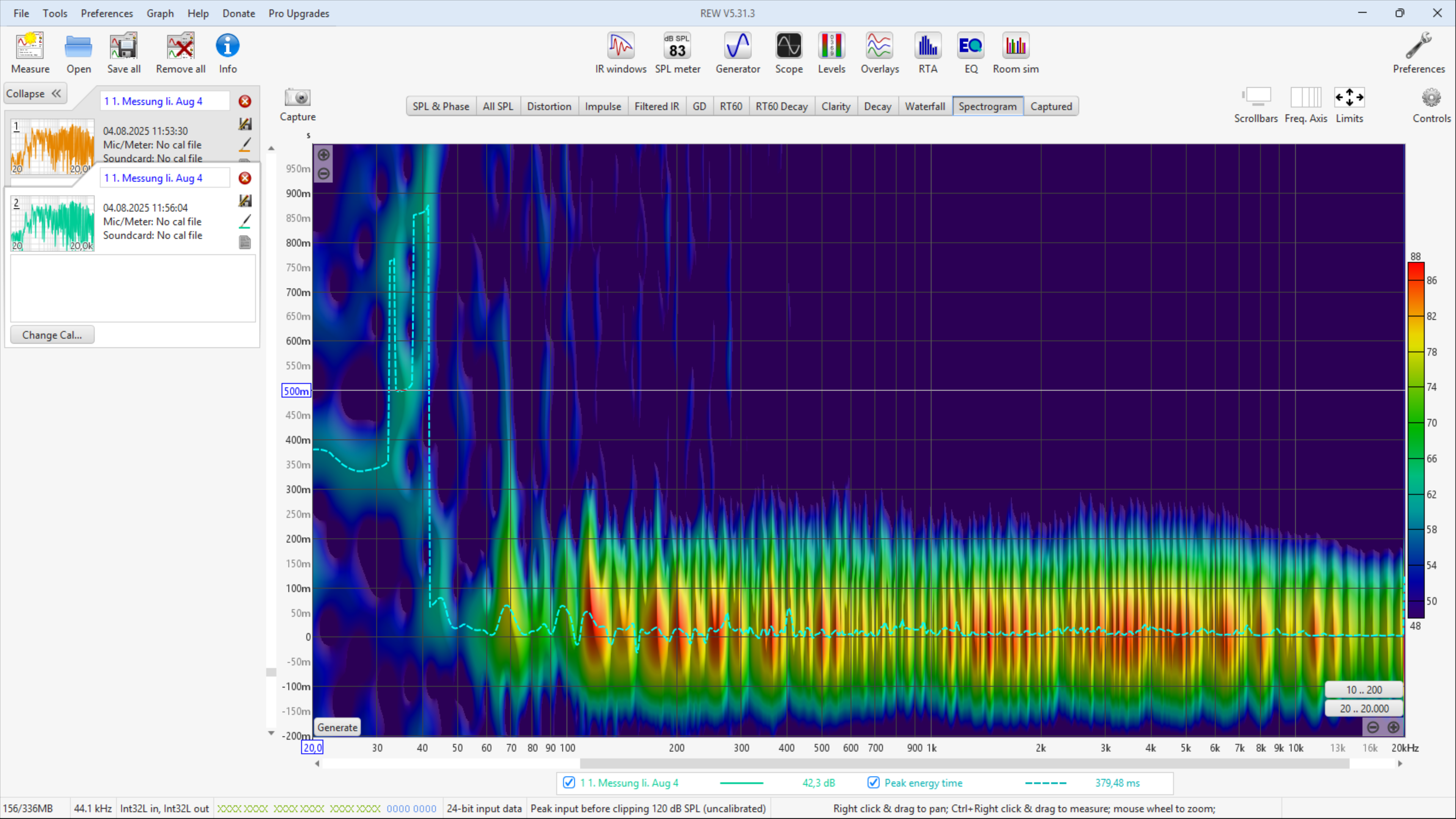Switch to the Waterfall tab

[x=925, y=106]
